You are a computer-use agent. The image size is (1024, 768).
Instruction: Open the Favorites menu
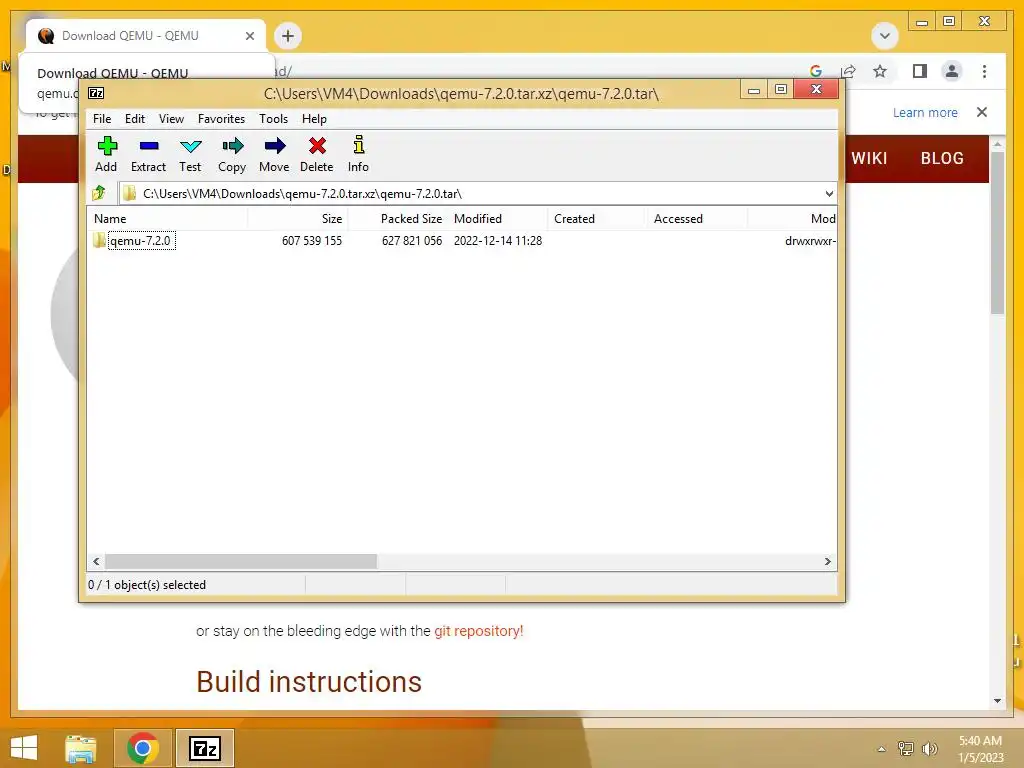[x=221, y=118]
